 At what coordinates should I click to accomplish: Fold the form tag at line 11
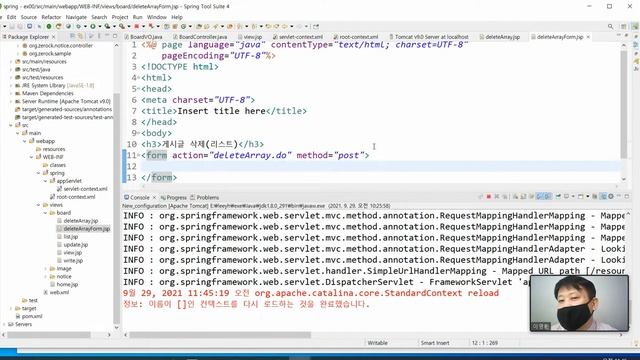[x=138, y=156]
